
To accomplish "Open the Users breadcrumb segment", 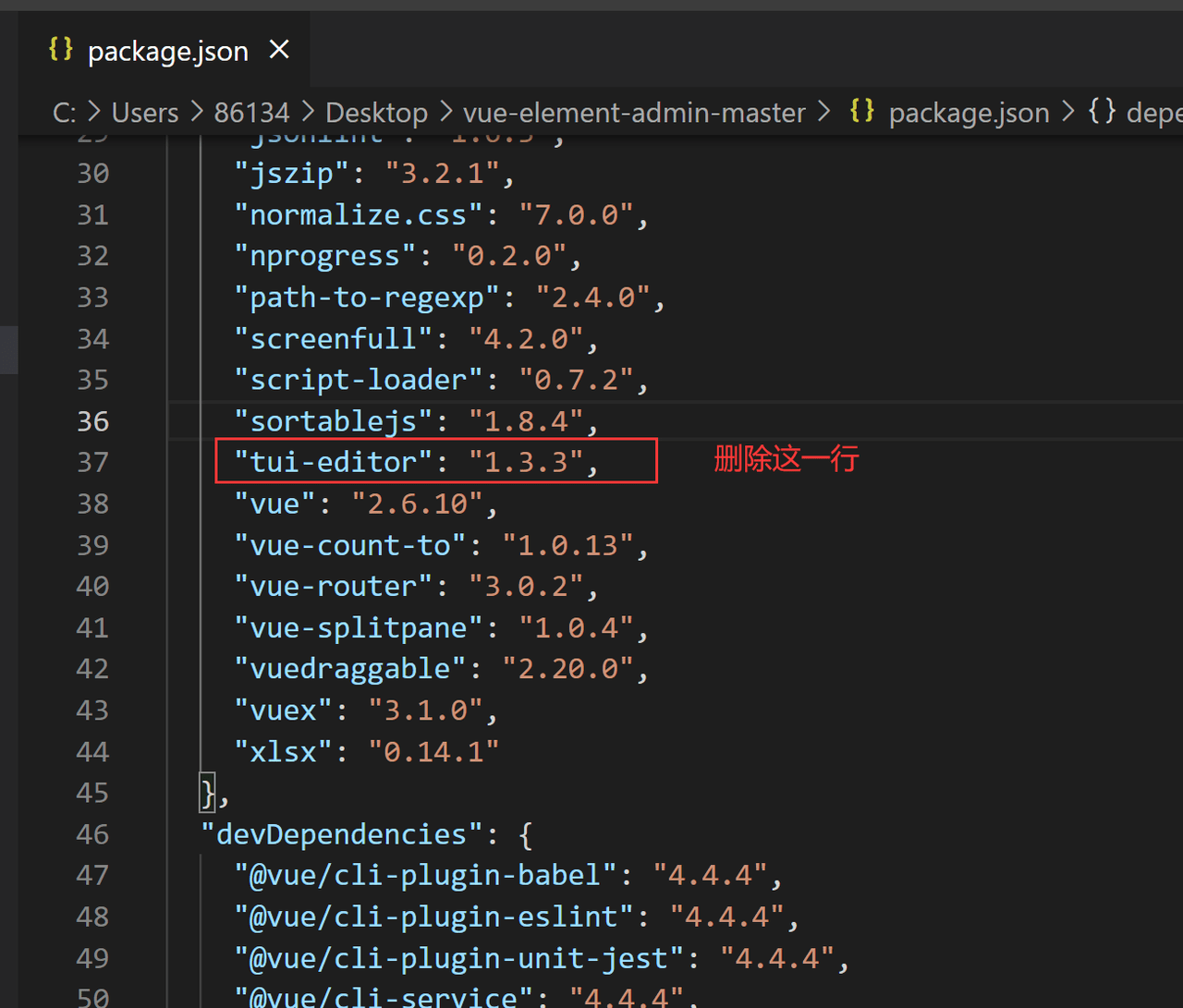I will coord(145,113).
